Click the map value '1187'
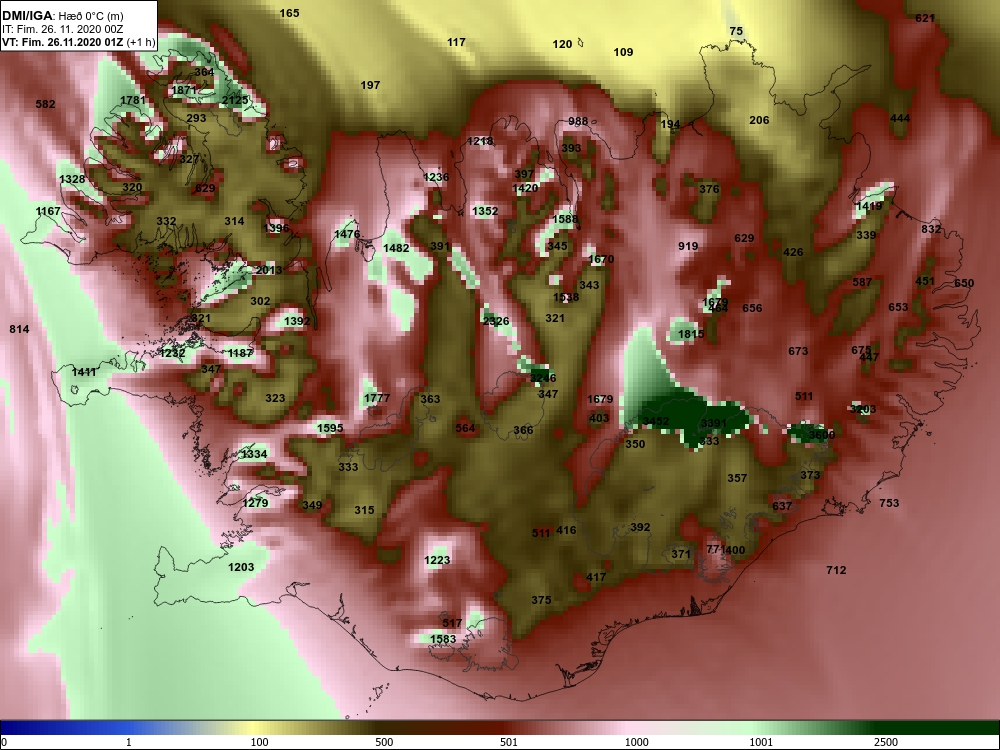This screenshot has width=1000, height=750. (240, 353)
